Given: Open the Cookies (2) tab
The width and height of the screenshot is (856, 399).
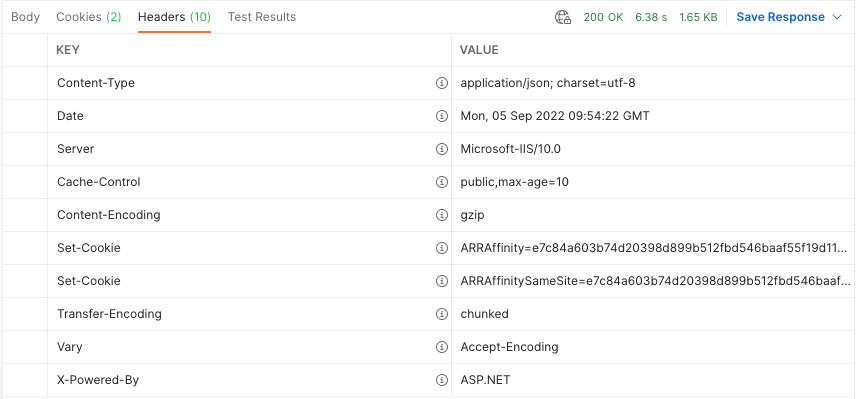Looking at the screenshot, I should pyautogui.click(x=89, y=17).
